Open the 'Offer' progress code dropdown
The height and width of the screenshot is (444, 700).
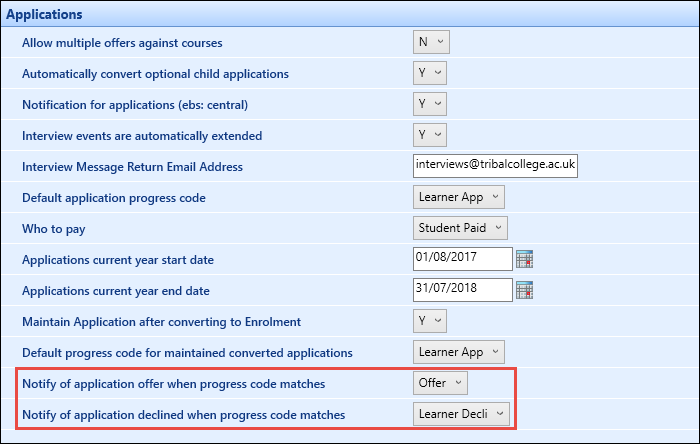point(440,383)
